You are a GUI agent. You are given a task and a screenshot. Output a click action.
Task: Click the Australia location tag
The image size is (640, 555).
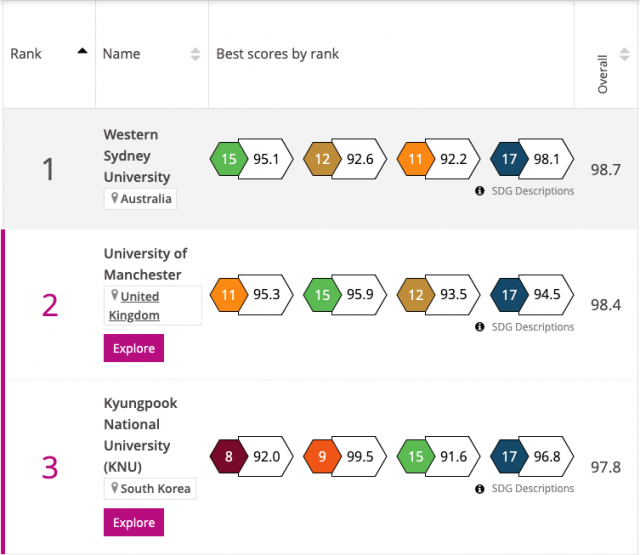point(140,199)
